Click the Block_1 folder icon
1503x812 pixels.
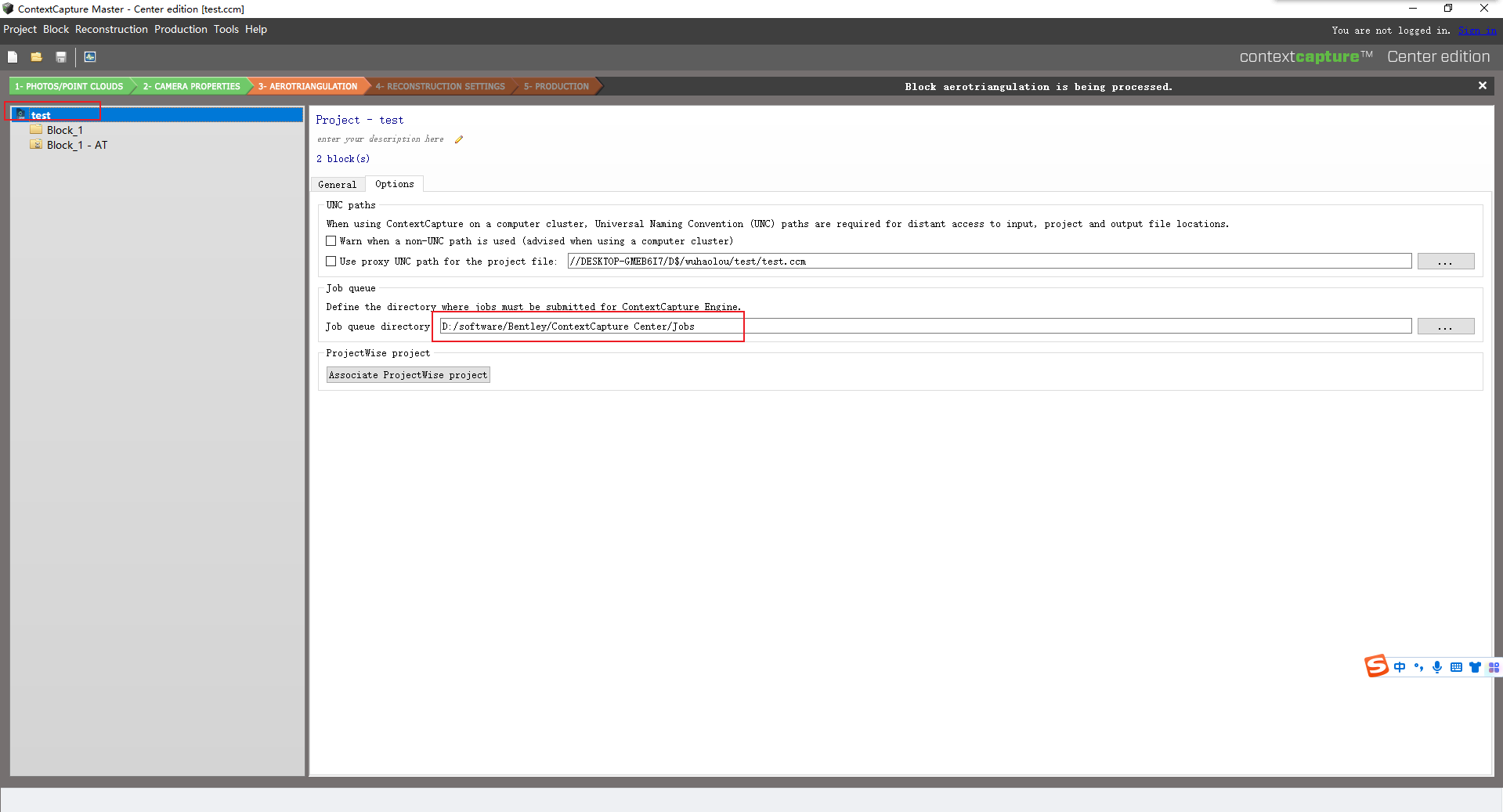click(36, 129)
